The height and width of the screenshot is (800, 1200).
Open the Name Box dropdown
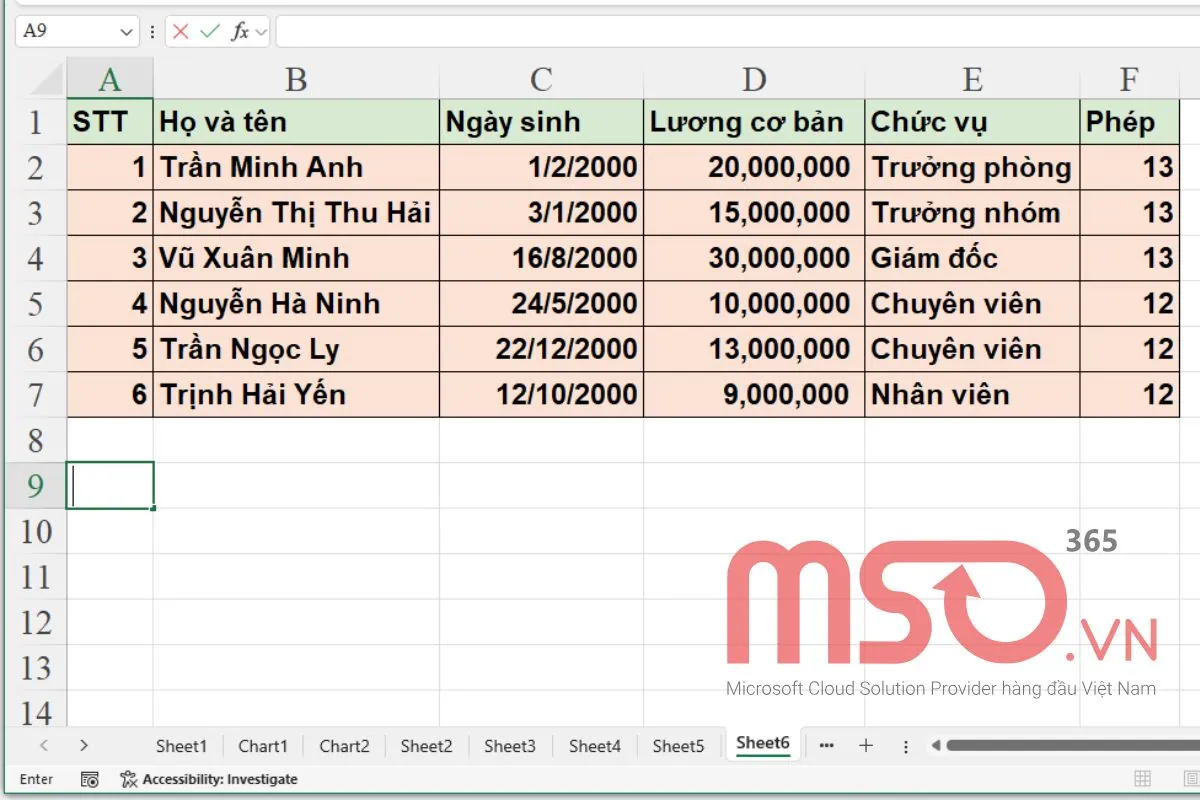pos(126,31)
